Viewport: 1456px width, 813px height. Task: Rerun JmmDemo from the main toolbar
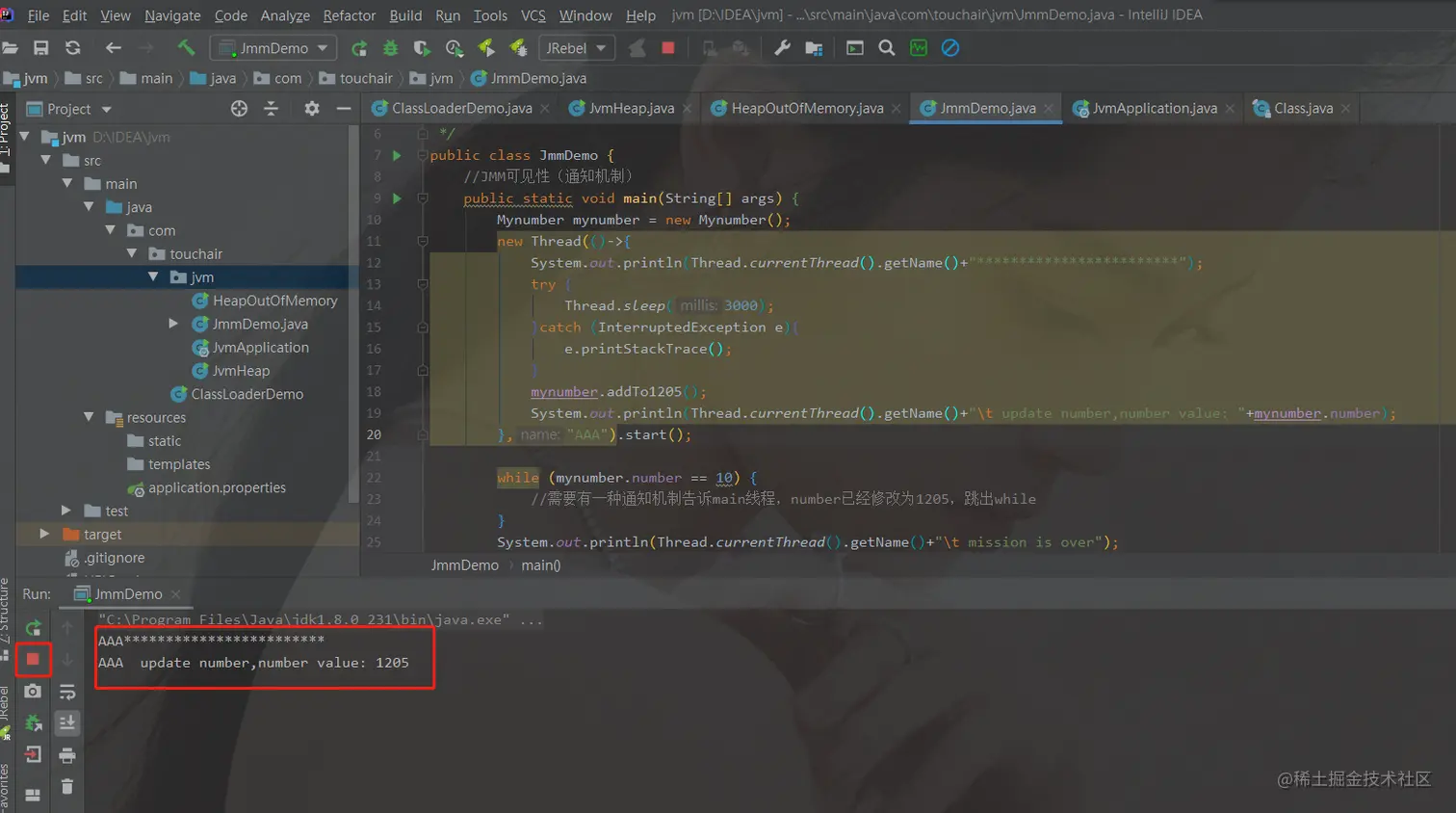359,48
